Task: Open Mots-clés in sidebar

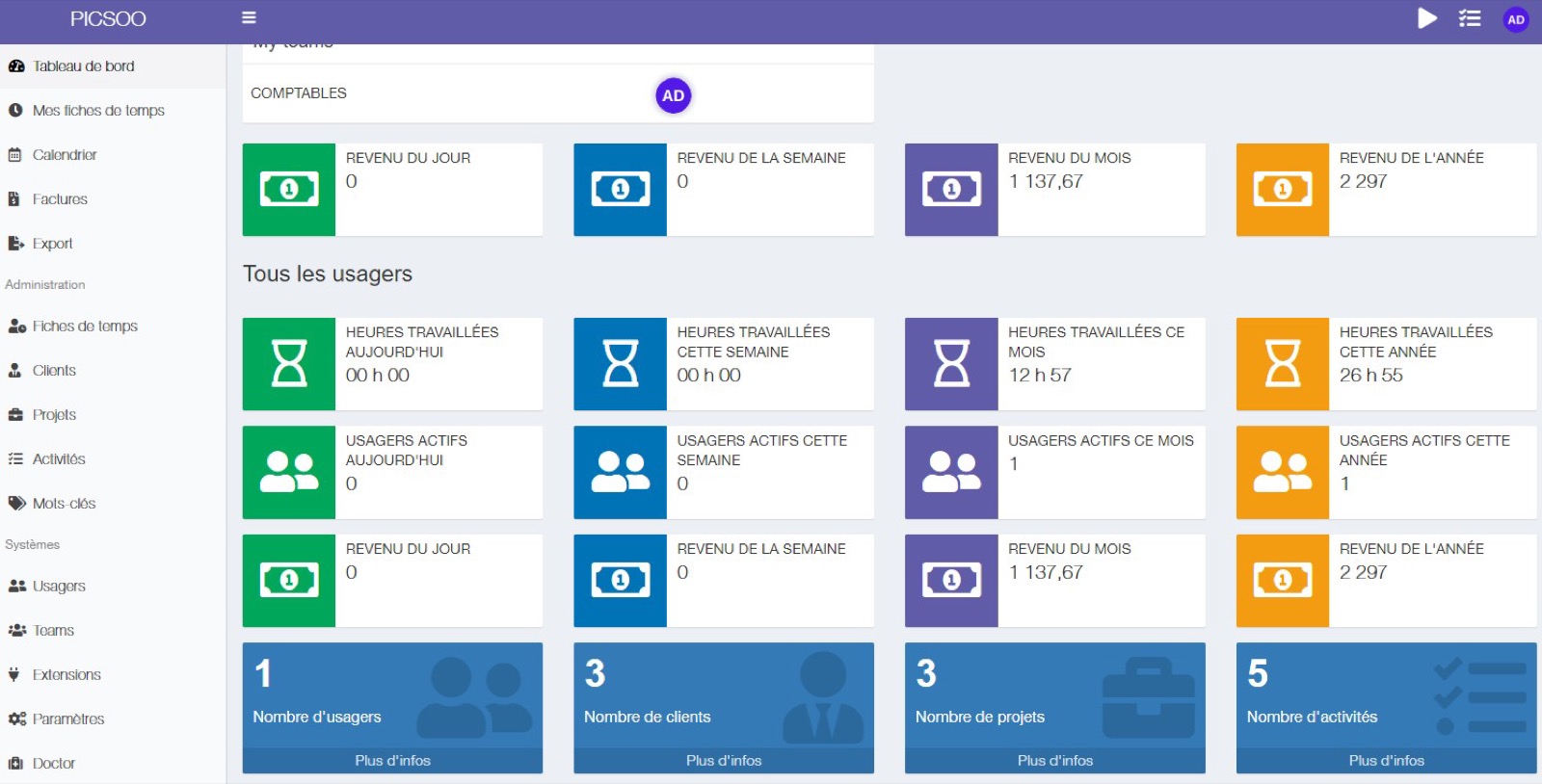Action: point(113,504)
